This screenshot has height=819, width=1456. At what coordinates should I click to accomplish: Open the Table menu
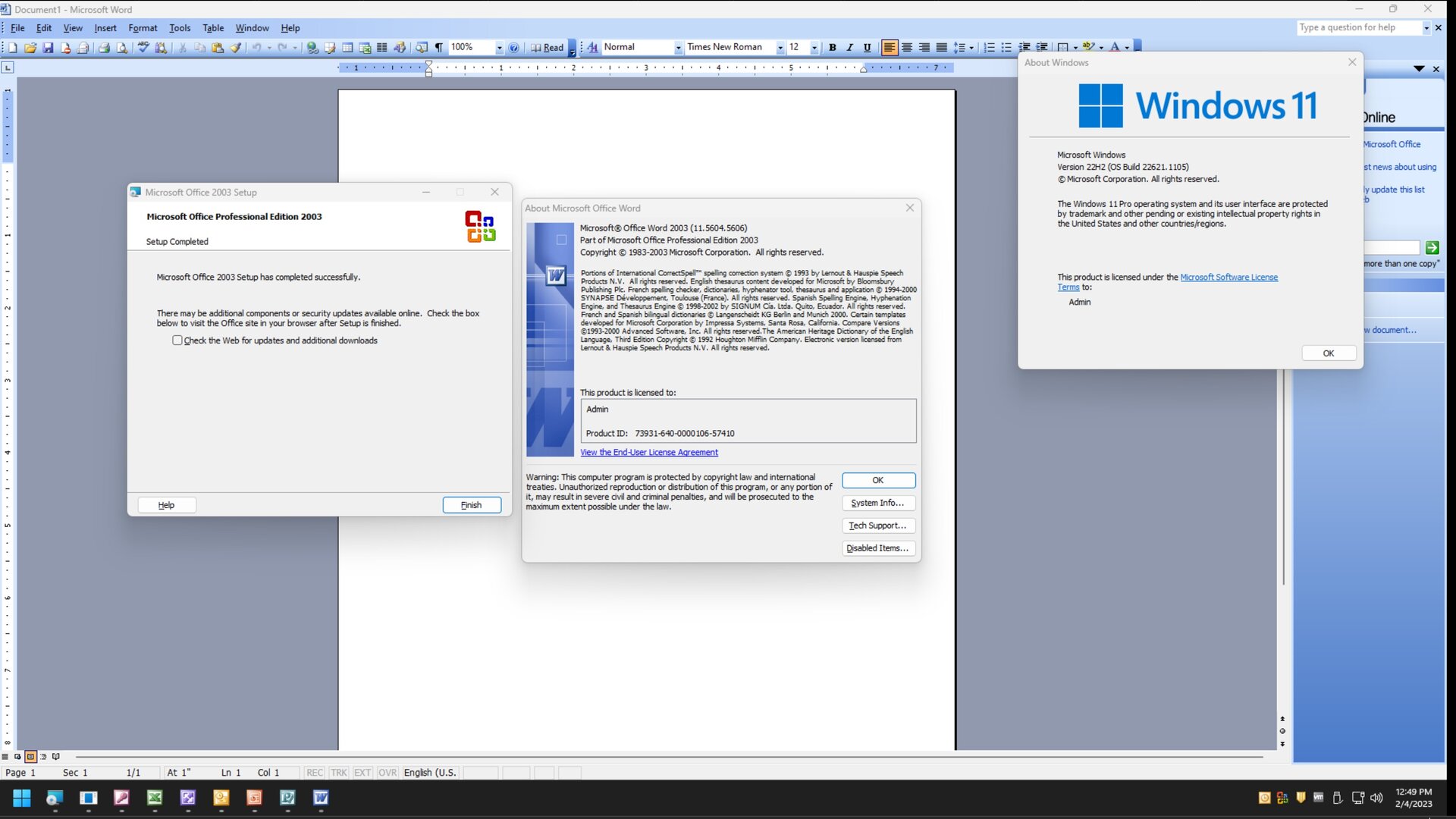(213, 28)
